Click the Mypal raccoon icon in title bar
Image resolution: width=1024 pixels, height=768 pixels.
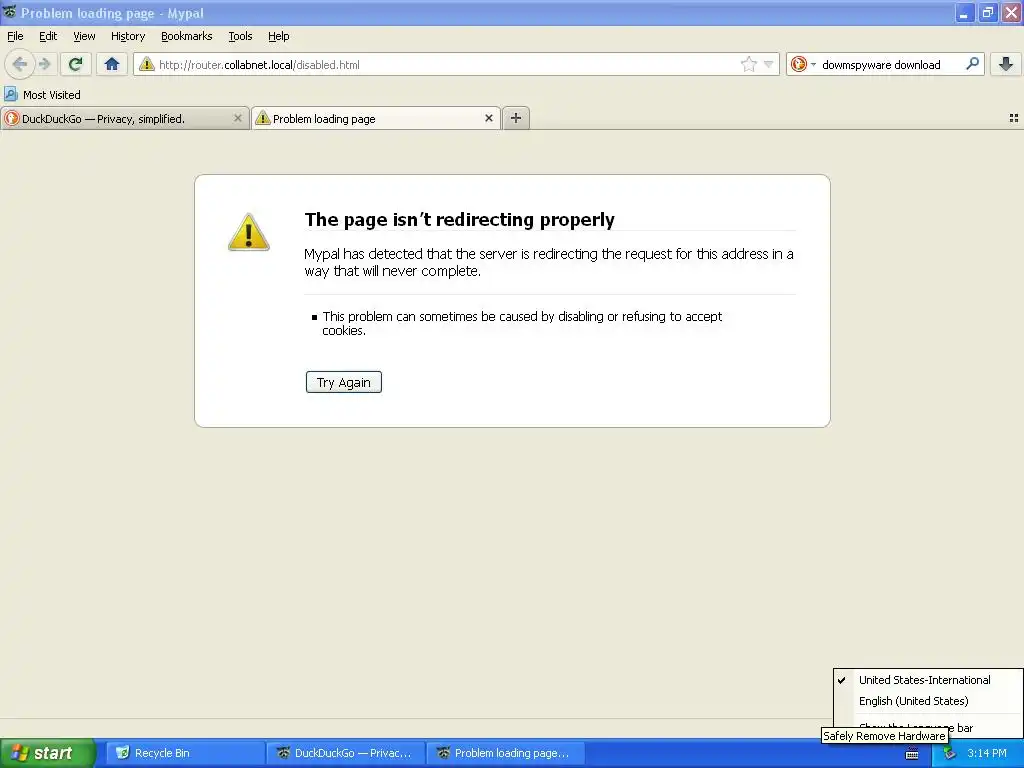[x=10, y=12]
